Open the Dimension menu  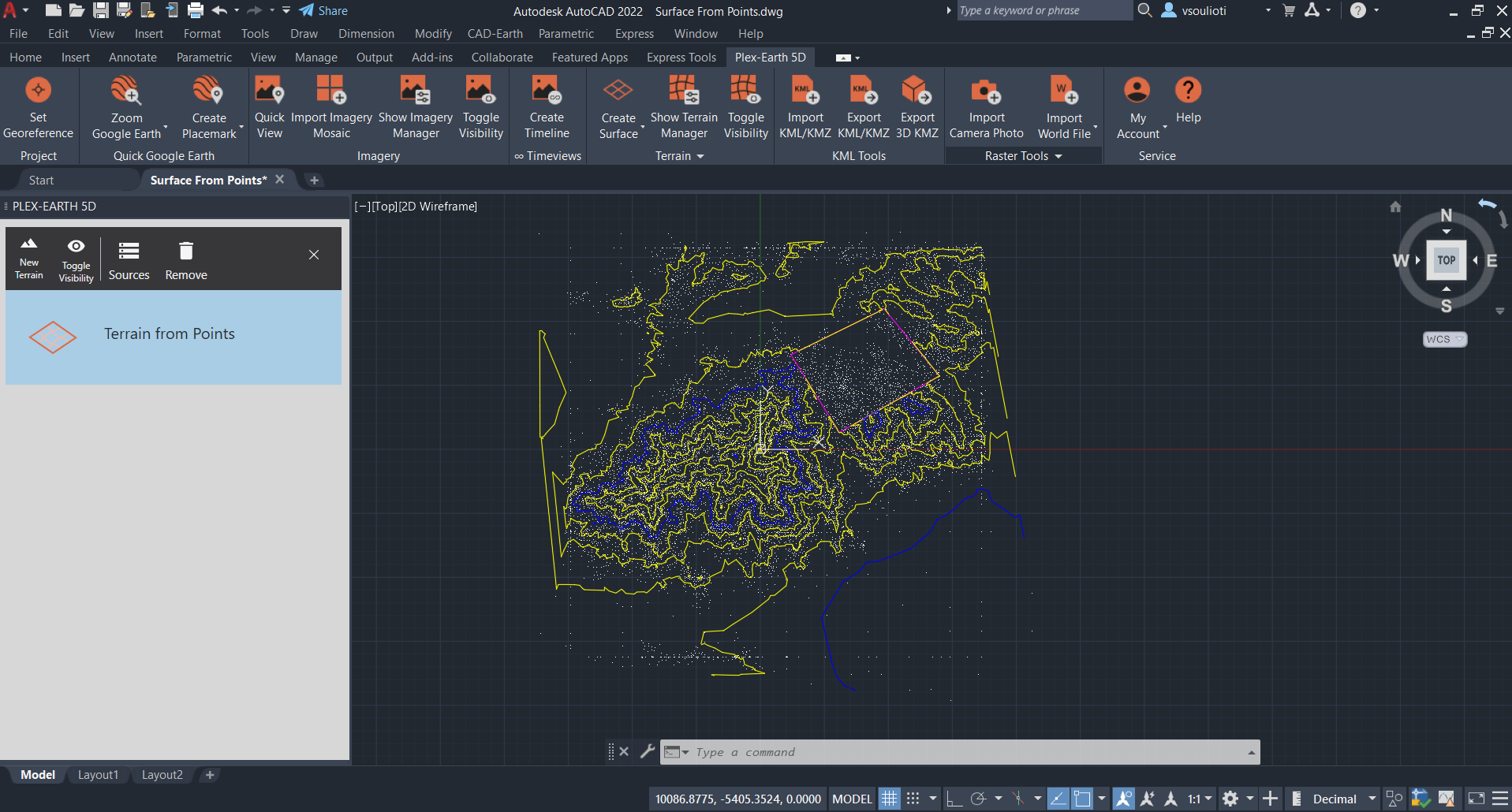coord(366,34)
